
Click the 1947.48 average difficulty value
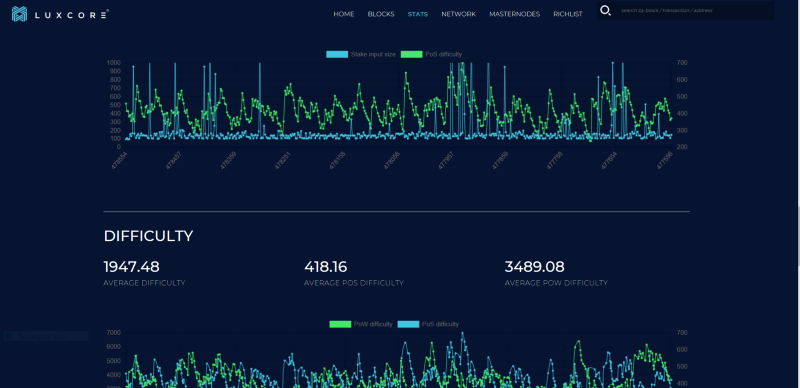point(132,267)
